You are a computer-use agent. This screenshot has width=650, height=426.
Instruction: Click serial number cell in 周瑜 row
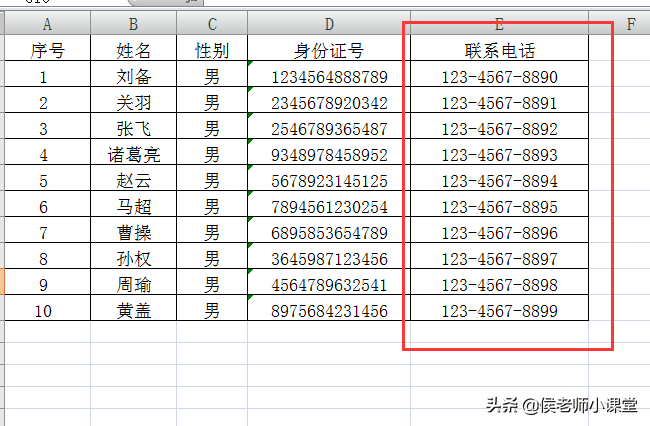(x=47, y=282)
